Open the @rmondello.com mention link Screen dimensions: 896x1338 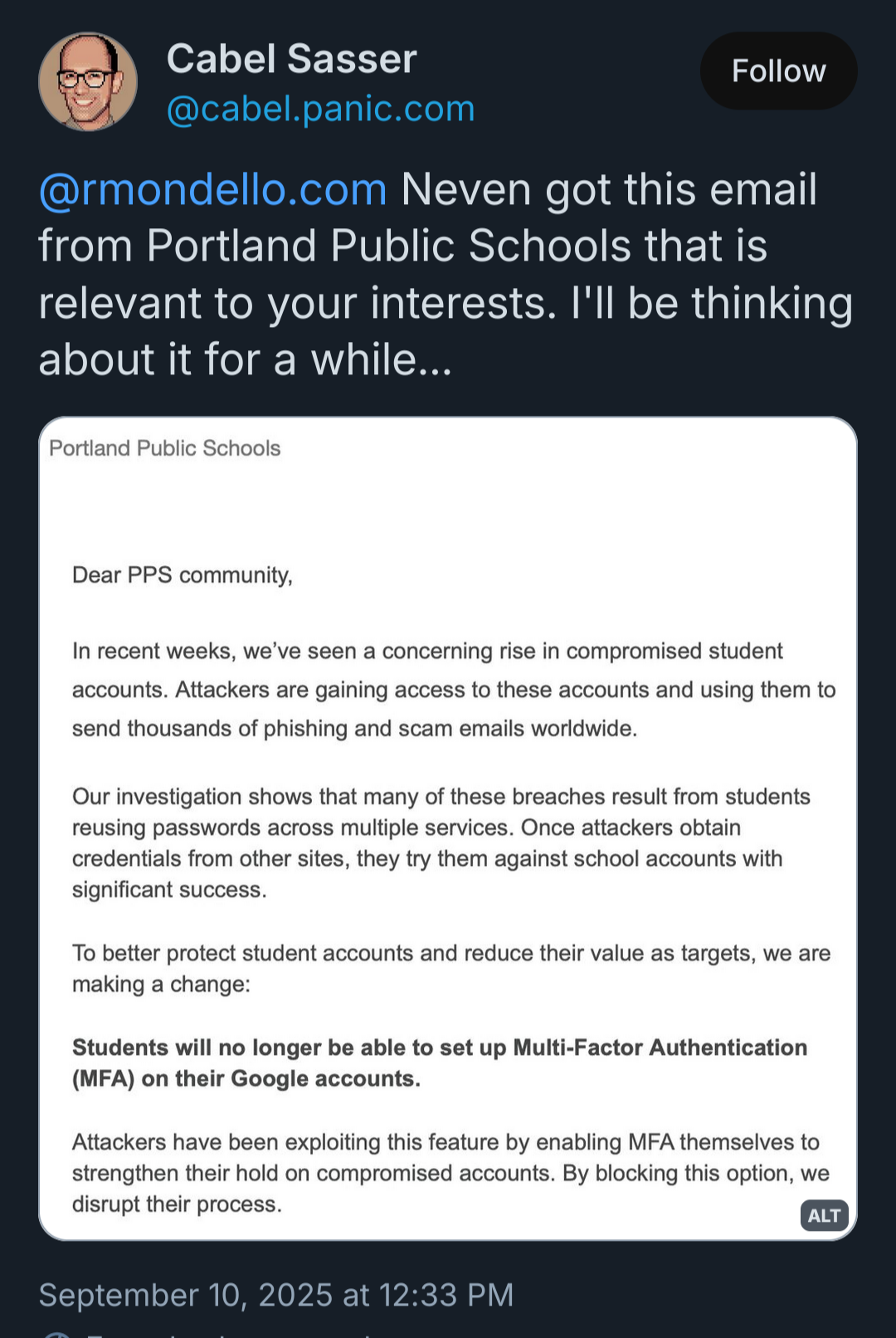point(212,190)
